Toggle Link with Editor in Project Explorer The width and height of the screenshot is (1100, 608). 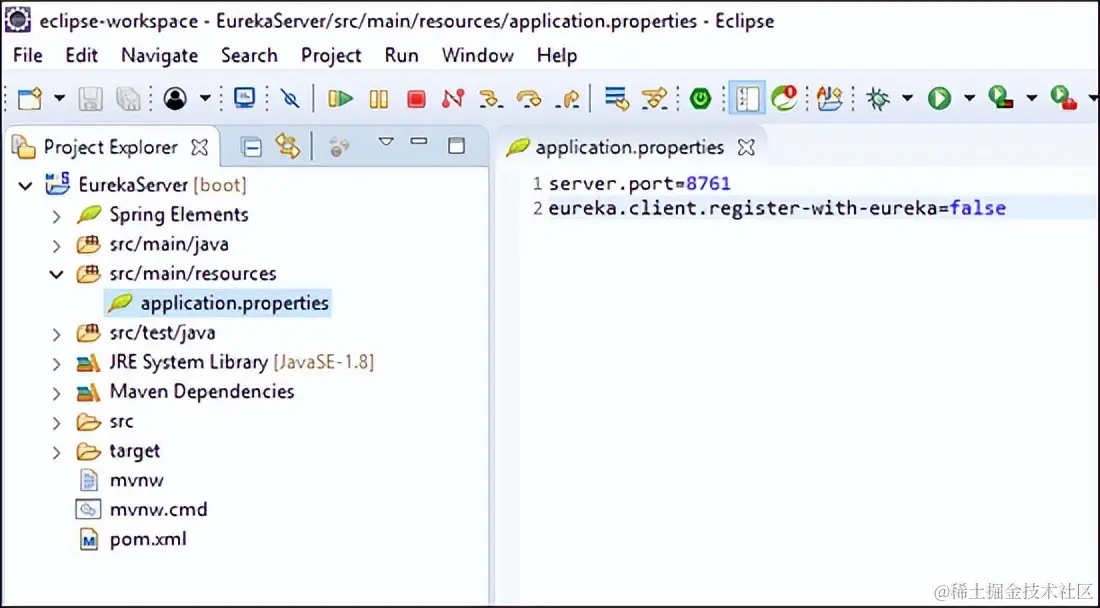288,146
